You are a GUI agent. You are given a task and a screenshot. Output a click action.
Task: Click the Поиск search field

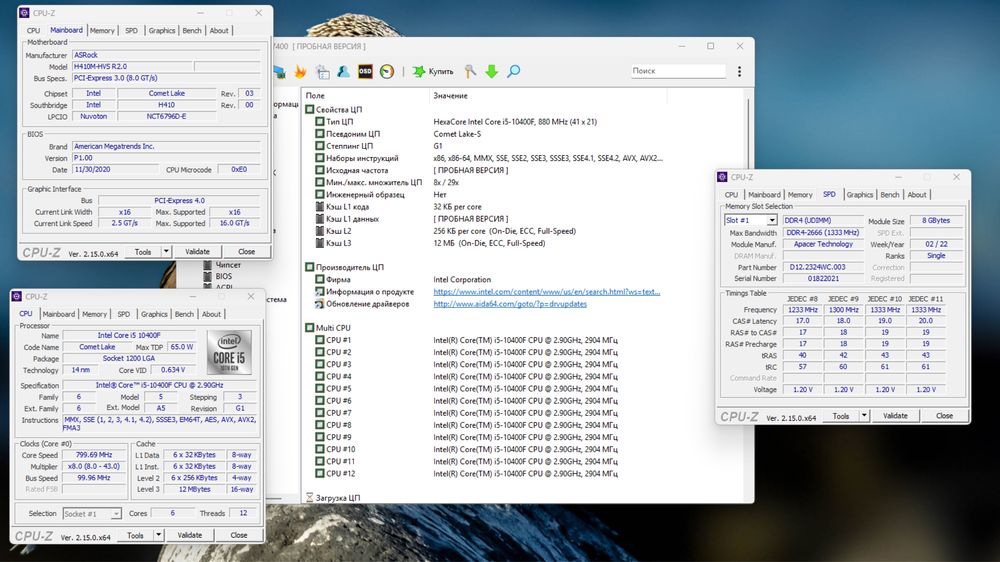pos(677,71)
